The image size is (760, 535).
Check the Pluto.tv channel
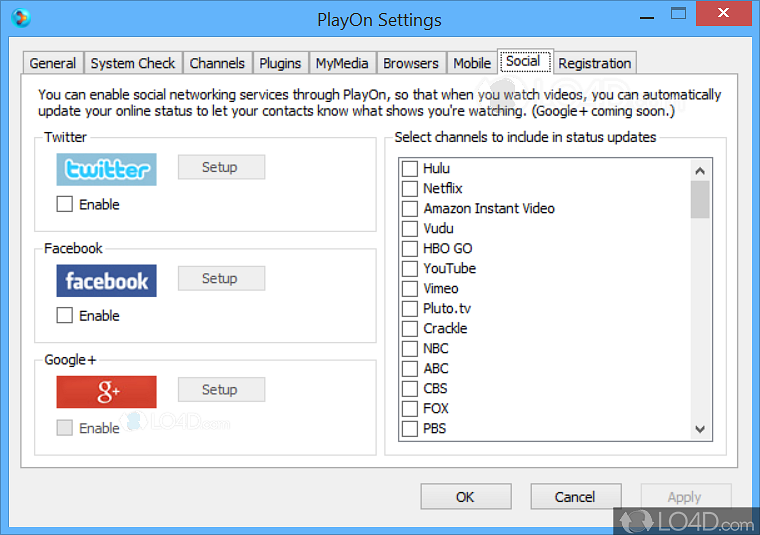(x=410, y=309)
